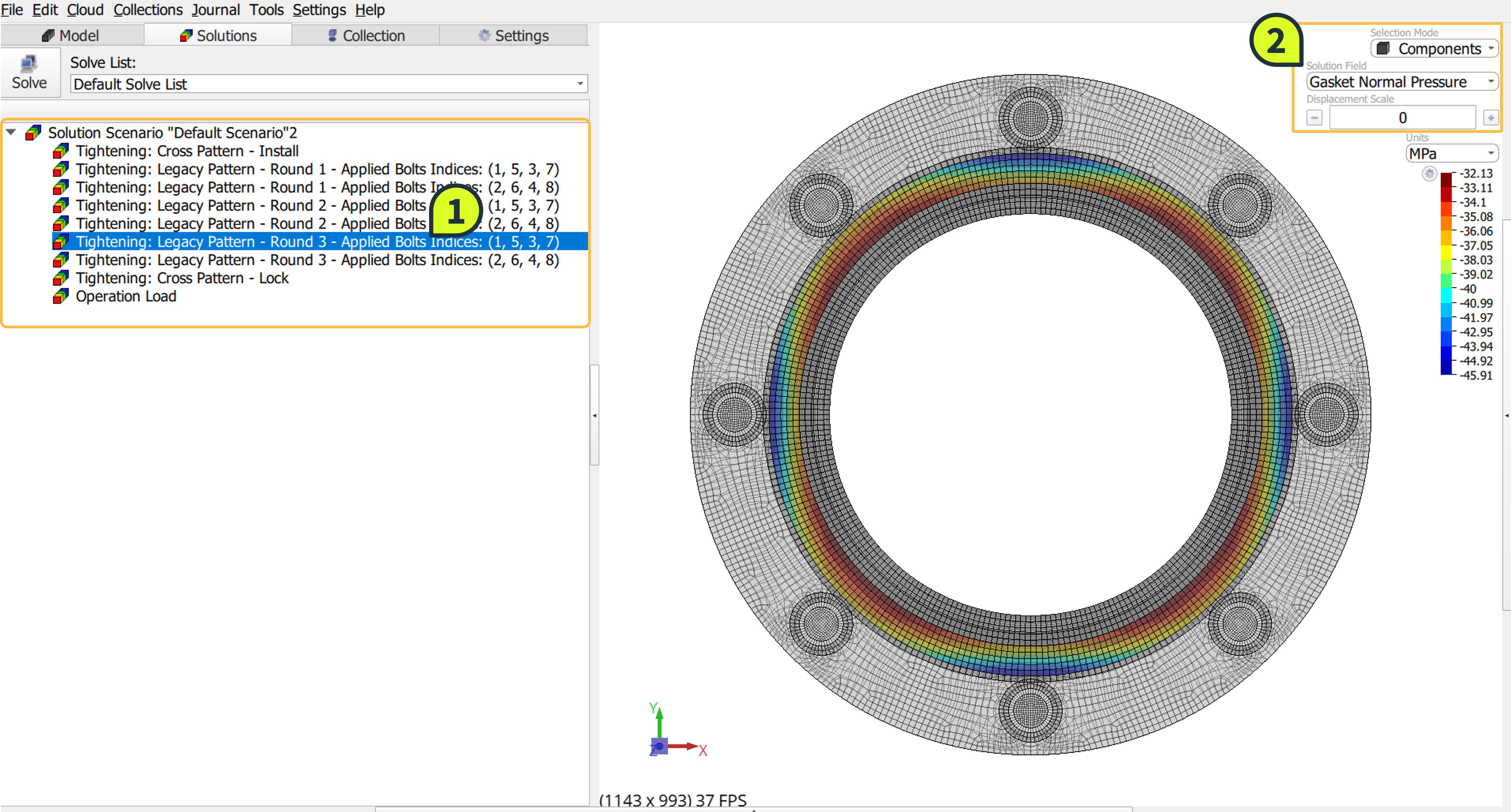
Task: Click the Cross Pattern - Lock cube icon
Action: coord(61,278)
